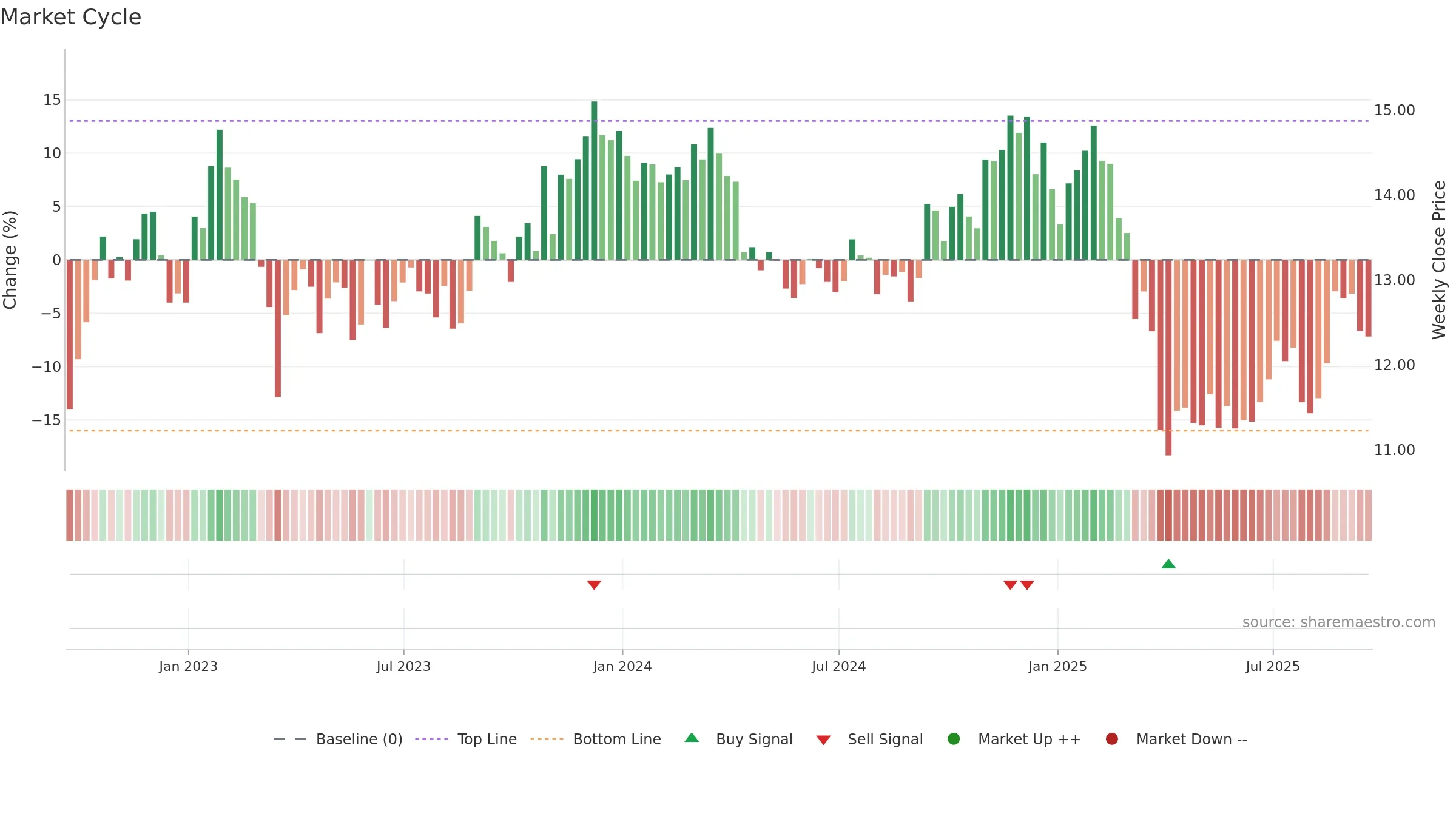
Task: Click the sell signal marker before Jan 2024
Action: click(x=594, y=585)
